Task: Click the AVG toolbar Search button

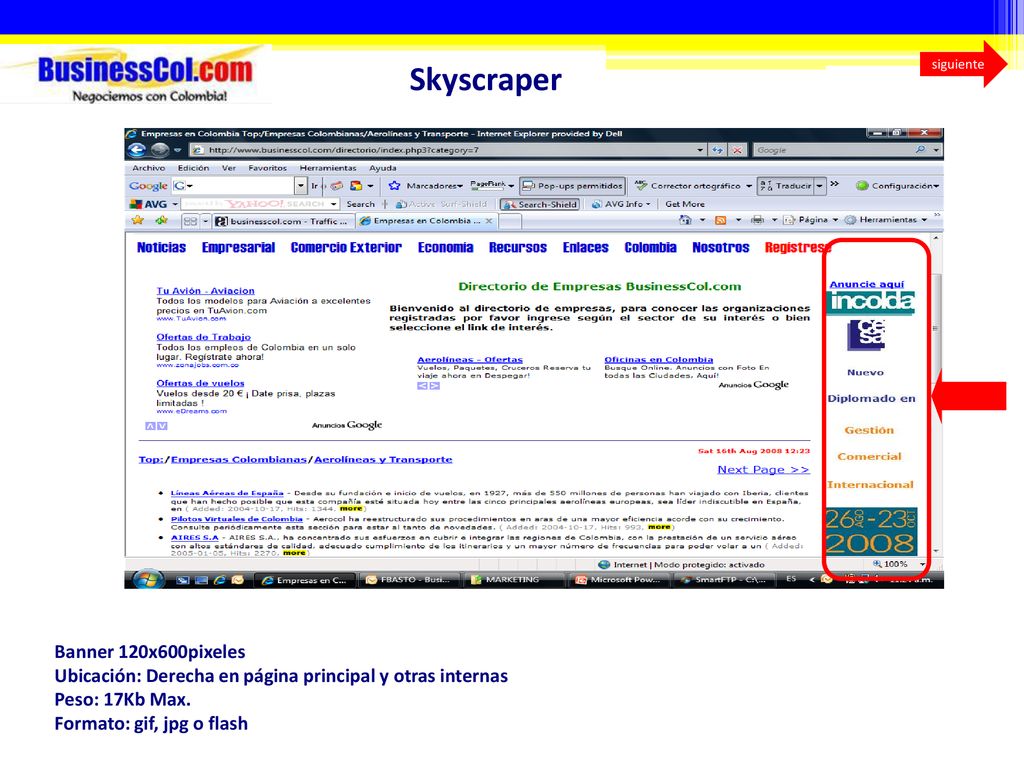Action: click(x=360, y=204)
